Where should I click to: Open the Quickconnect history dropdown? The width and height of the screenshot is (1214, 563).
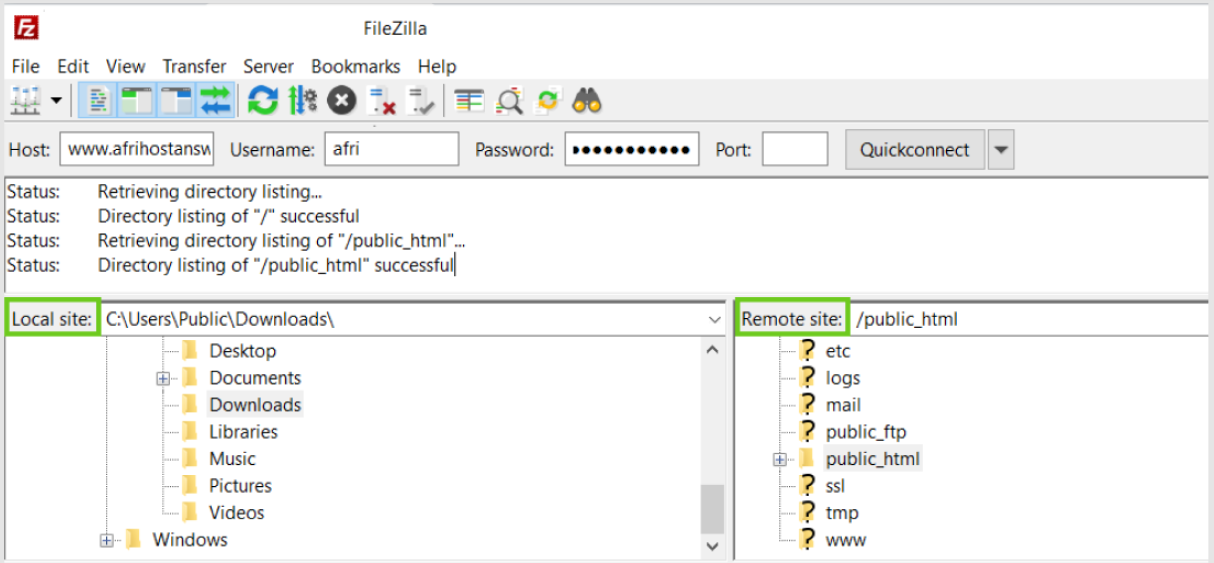(1001, 151)
